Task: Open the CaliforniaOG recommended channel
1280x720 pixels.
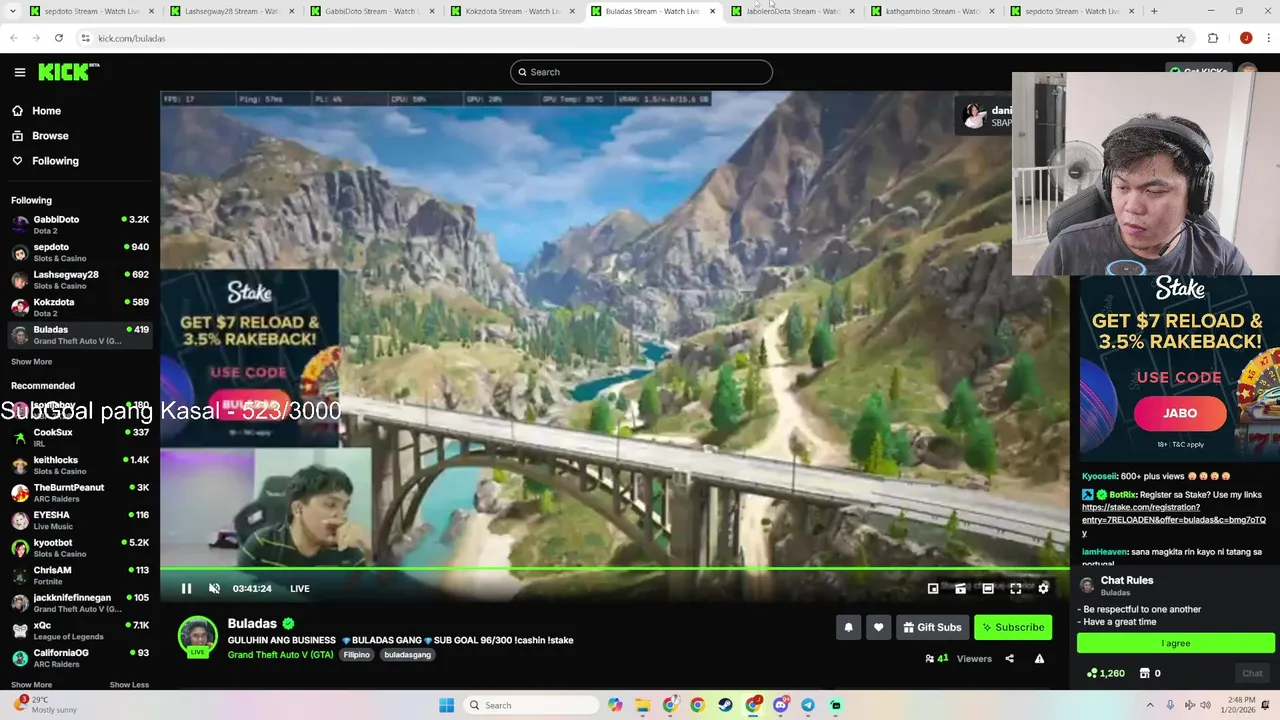Action: point(80,658)
